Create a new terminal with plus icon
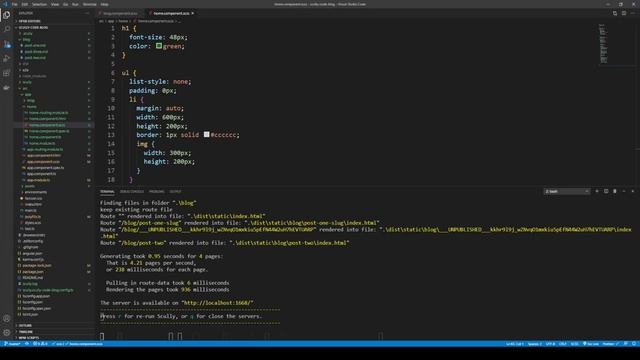The width and height of the screenshot is (640, 360). coord(597,191)
